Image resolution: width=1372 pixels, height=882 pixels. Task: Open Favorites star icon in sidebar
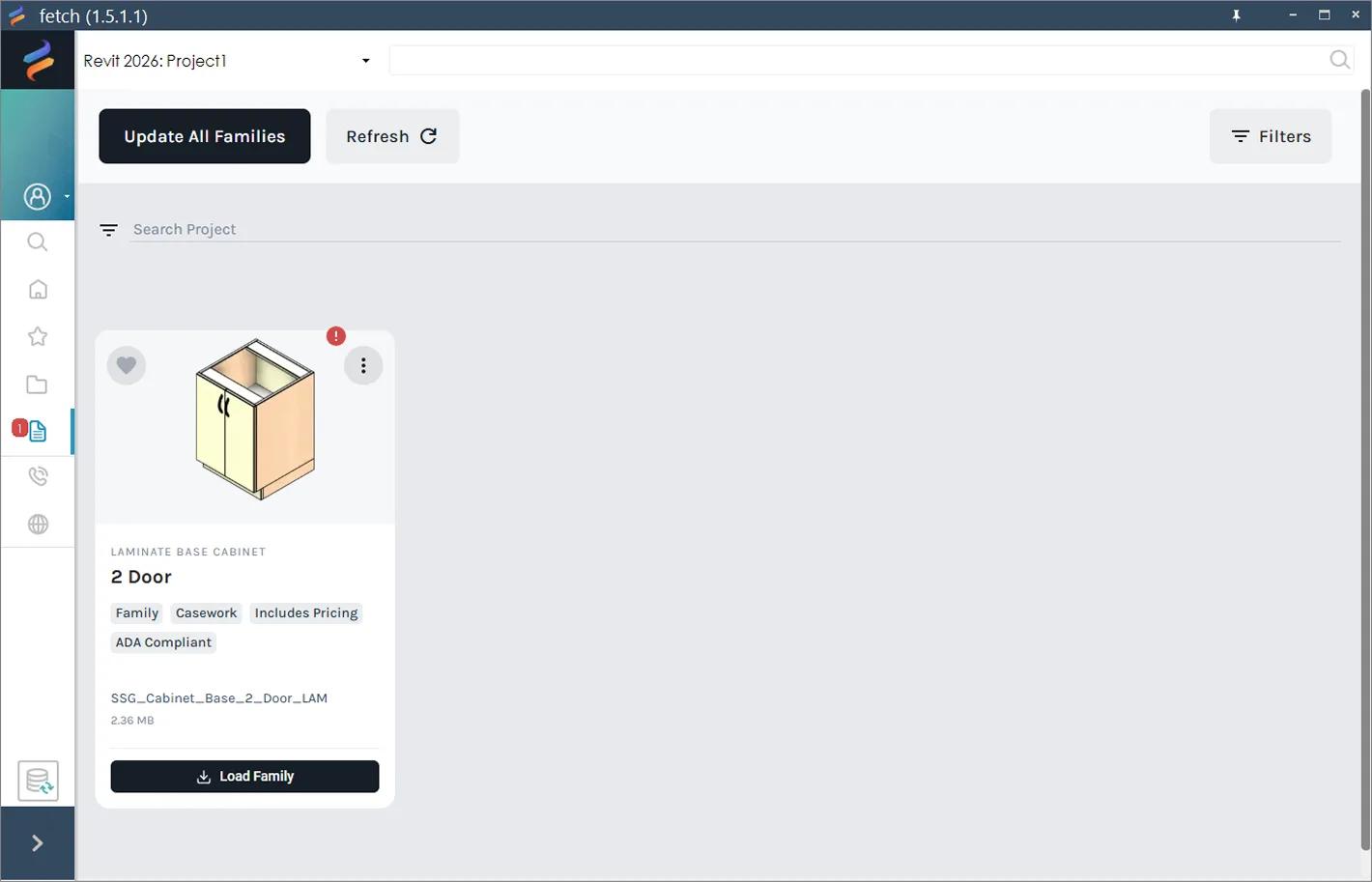point(38,337)
